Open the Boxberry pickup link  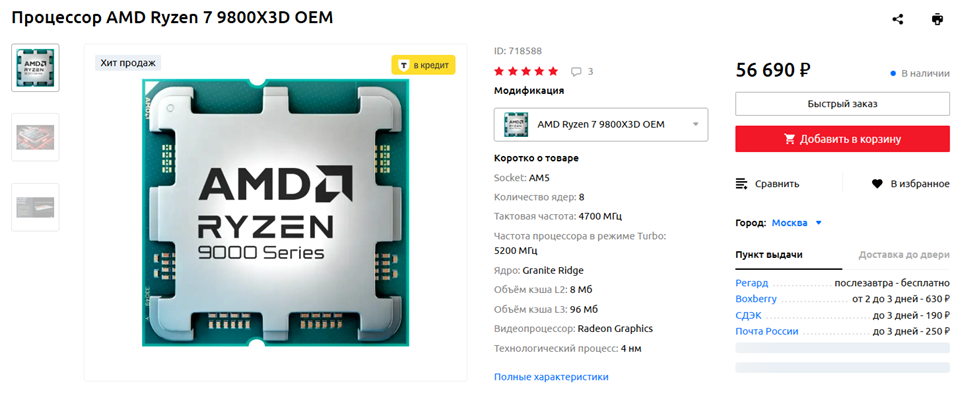click(x=756, y=299)
